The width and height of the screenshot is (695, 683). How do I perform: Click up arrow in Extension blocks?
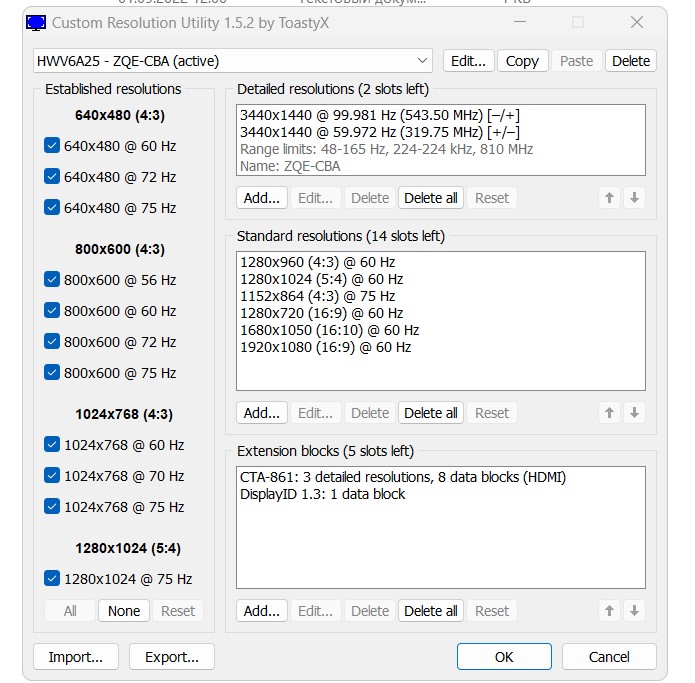click(x=609, y=611)
